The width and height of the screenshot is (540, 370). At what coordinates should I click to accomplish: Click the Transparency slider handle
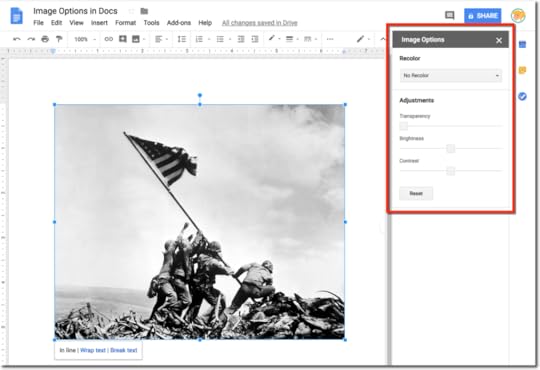point(404,126)
